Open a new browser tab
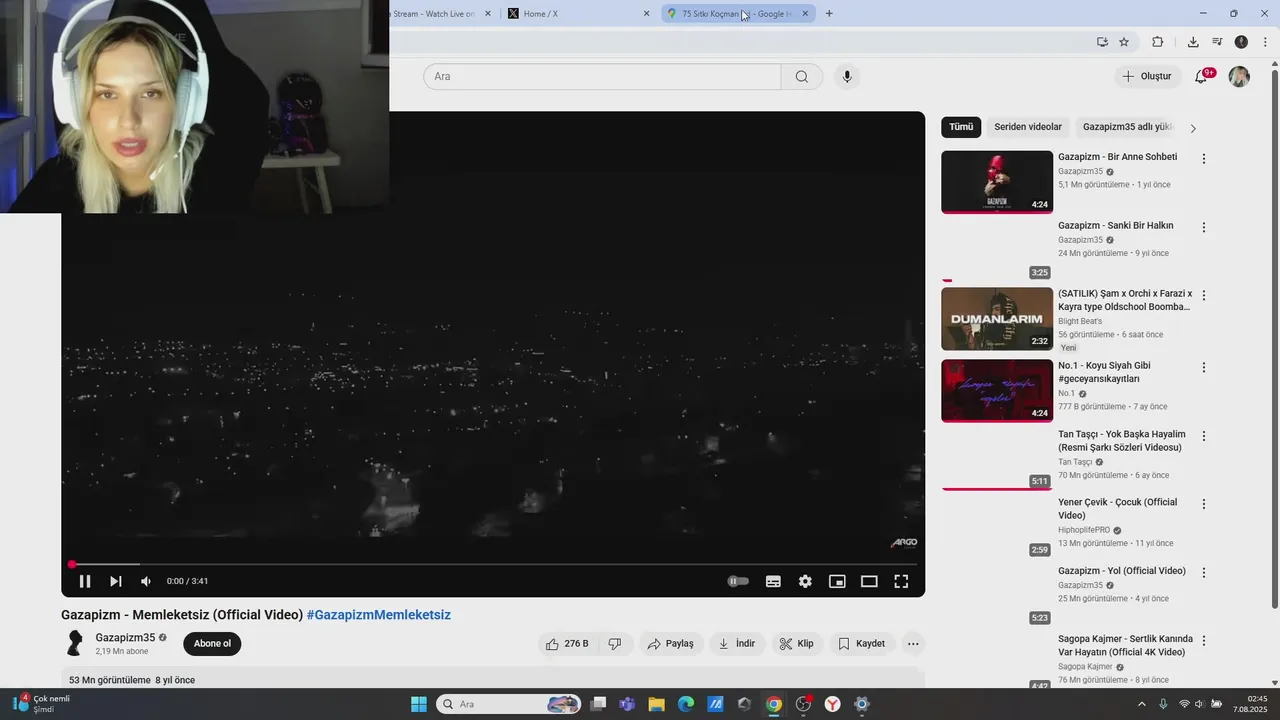Image resolution: width=1280 pixels, height=720 pixels. tap(829, 14)
